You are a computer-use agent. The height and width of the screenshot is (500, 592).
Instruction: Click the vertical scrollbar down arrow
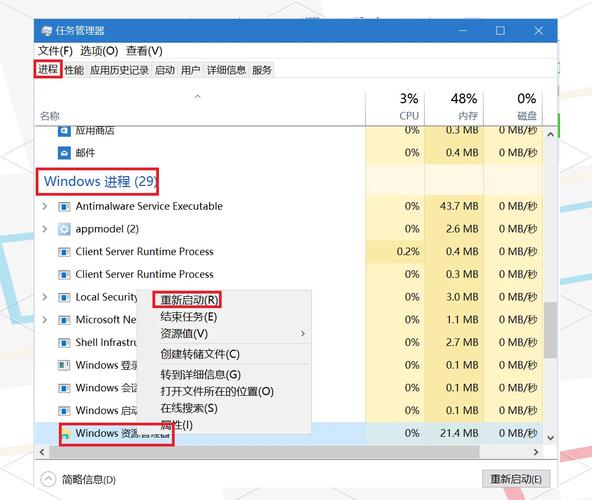click(x=550, y=438)
